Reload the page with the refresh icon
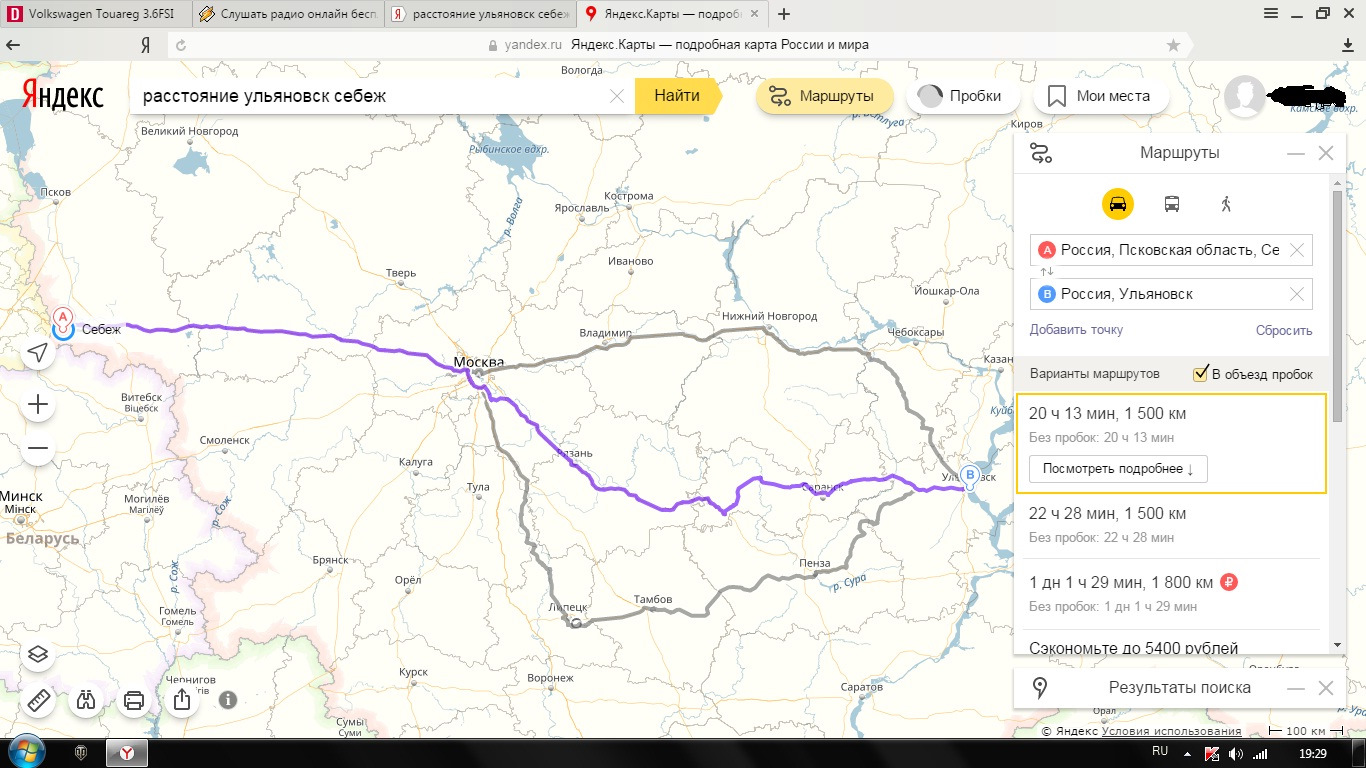Screen dimensions: 1366x768 tap(180, 45)
